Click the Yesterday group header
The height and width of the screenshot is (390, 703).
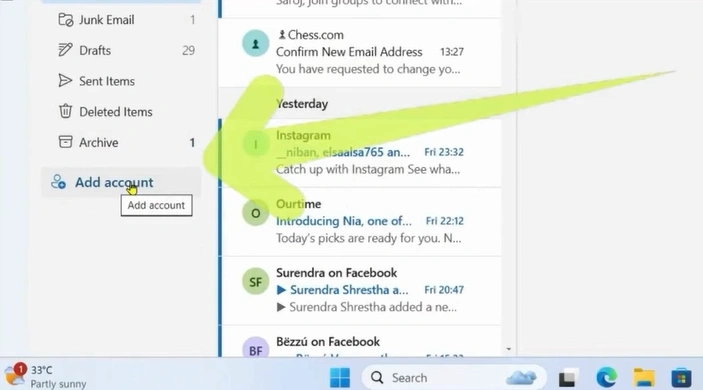tap(362, 104)
